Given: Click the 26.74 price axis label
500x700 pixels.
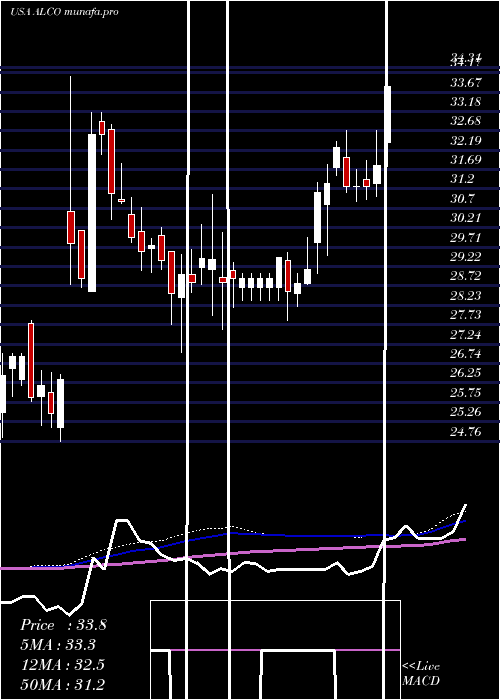Looking at the screenshot, I should pos(466,354).
